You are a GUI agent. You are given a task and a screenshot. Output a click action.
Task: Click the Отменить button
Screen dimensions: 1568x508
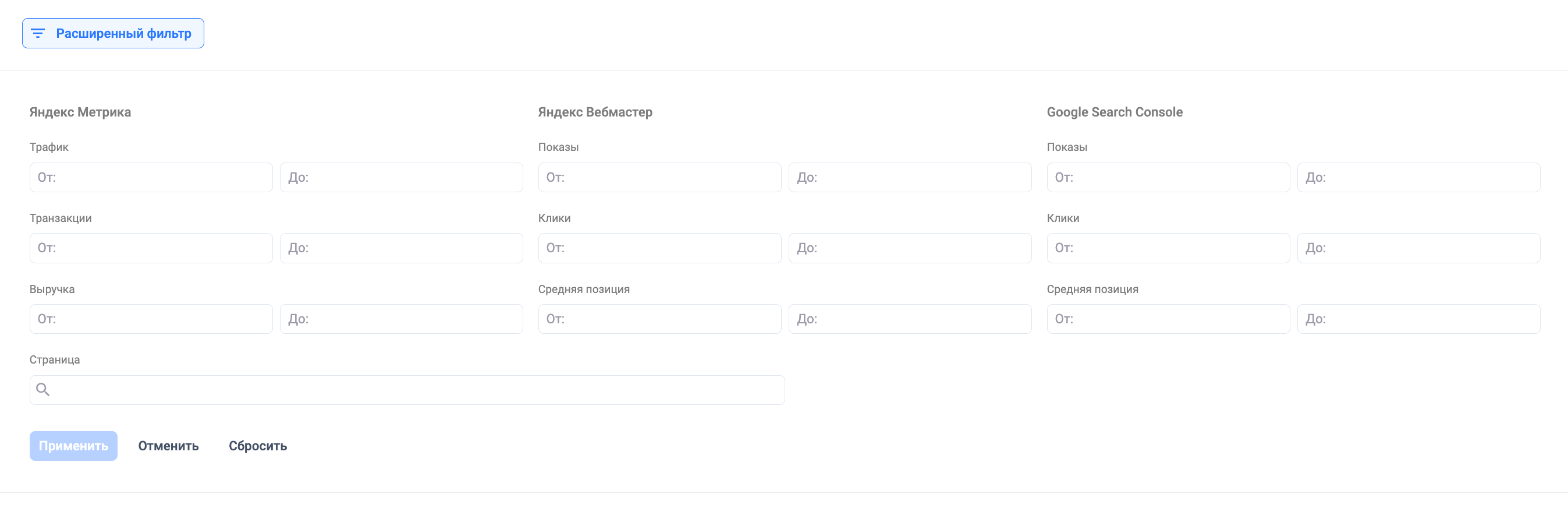click(x=168, y=446)
